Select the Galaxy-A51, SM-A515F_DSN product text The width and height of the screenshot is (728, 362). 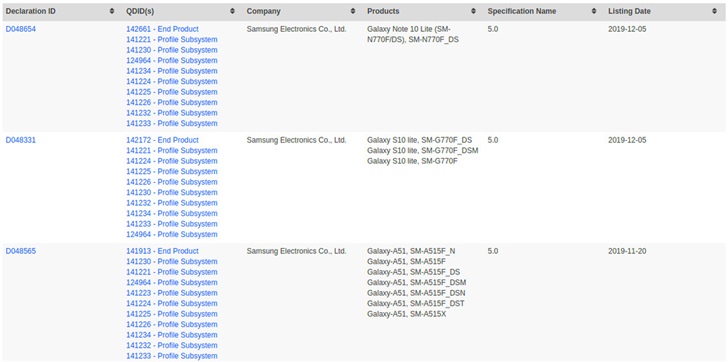pos(416,293)
